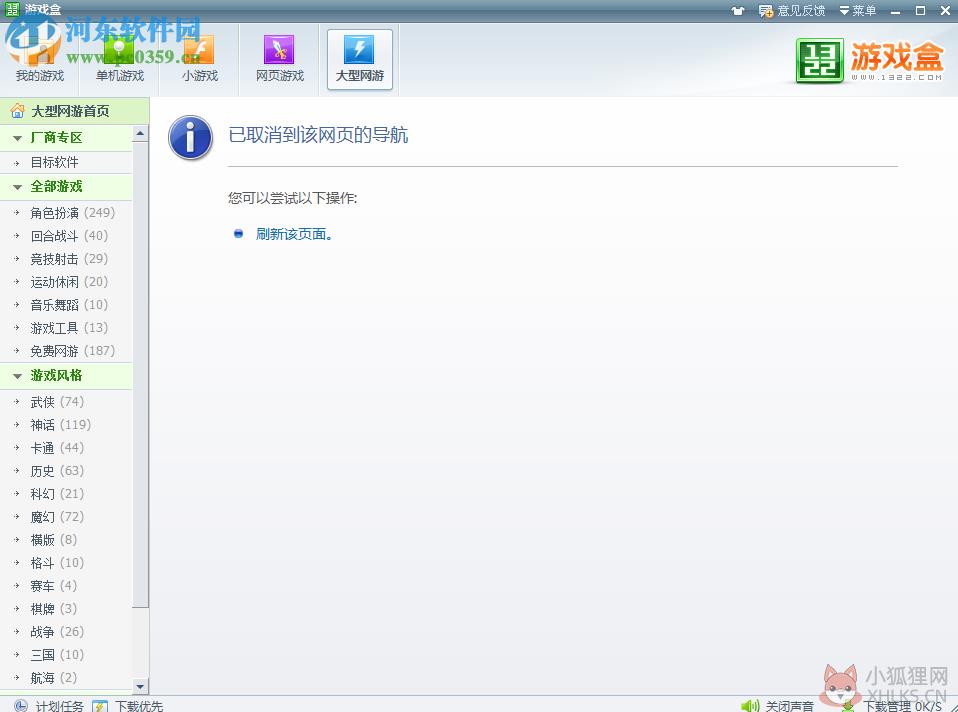Select 科幻 (21) style

coord(66,494)
